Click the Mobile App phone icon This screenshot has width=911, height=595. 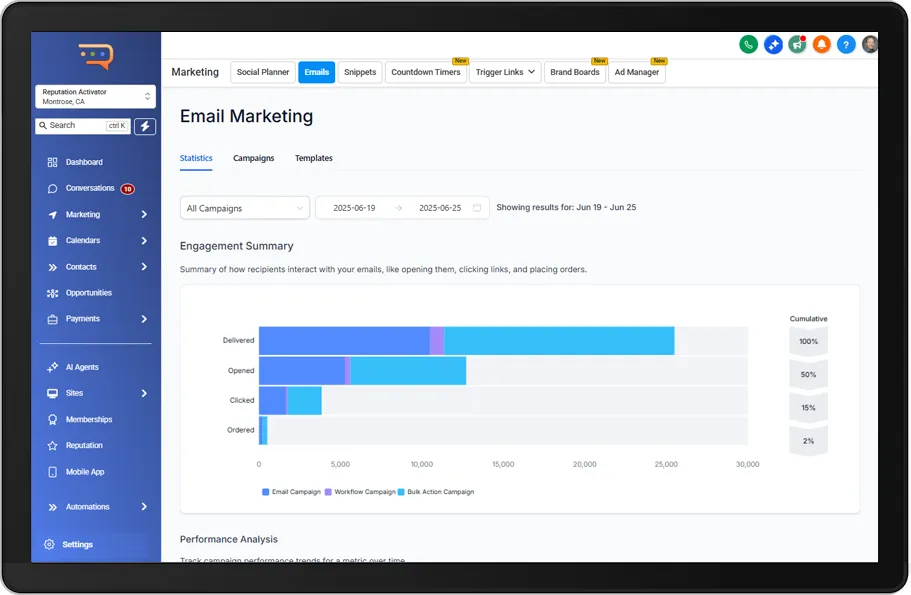click(52, 472)
